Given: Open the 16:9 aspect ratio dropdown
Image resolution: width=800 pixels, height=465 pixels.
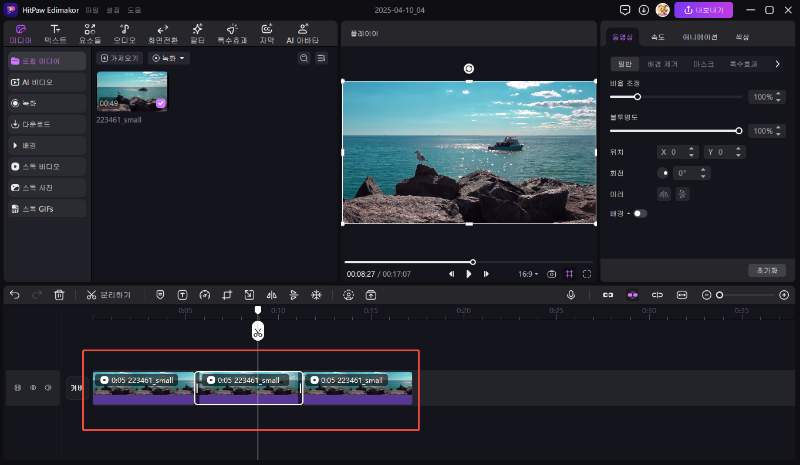Looking at the screenshot, I should [528, 273].
